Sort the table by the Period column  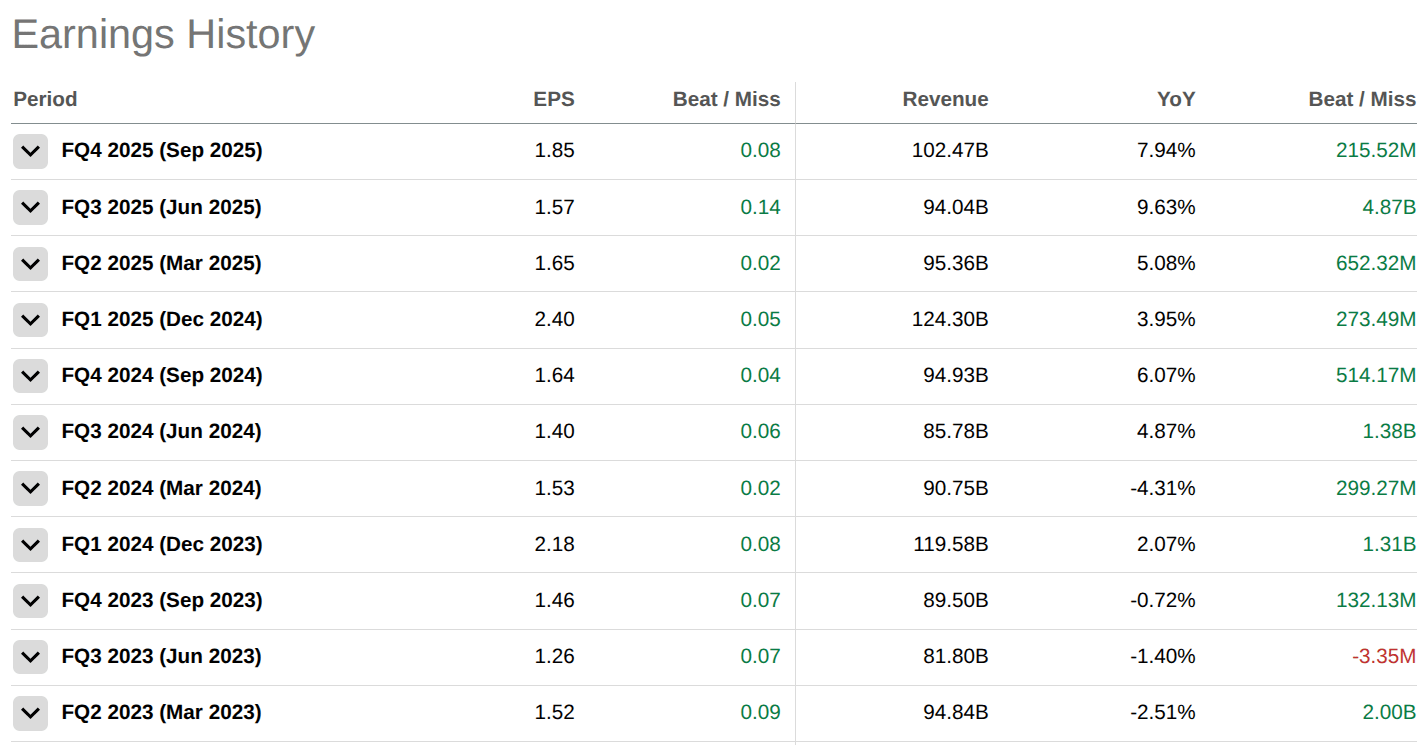45,99
